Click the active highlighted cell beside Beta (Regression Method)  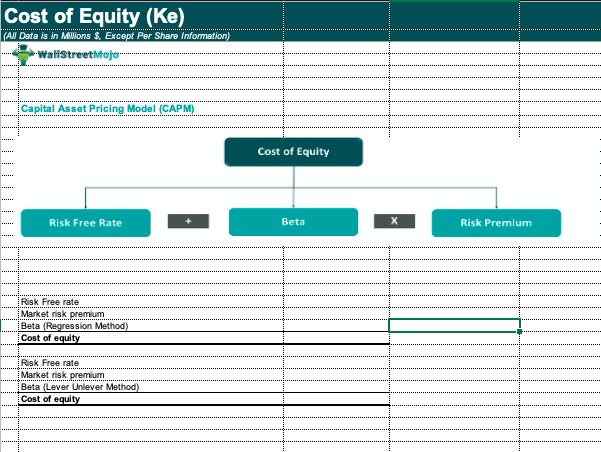click(x=454, y=325)
